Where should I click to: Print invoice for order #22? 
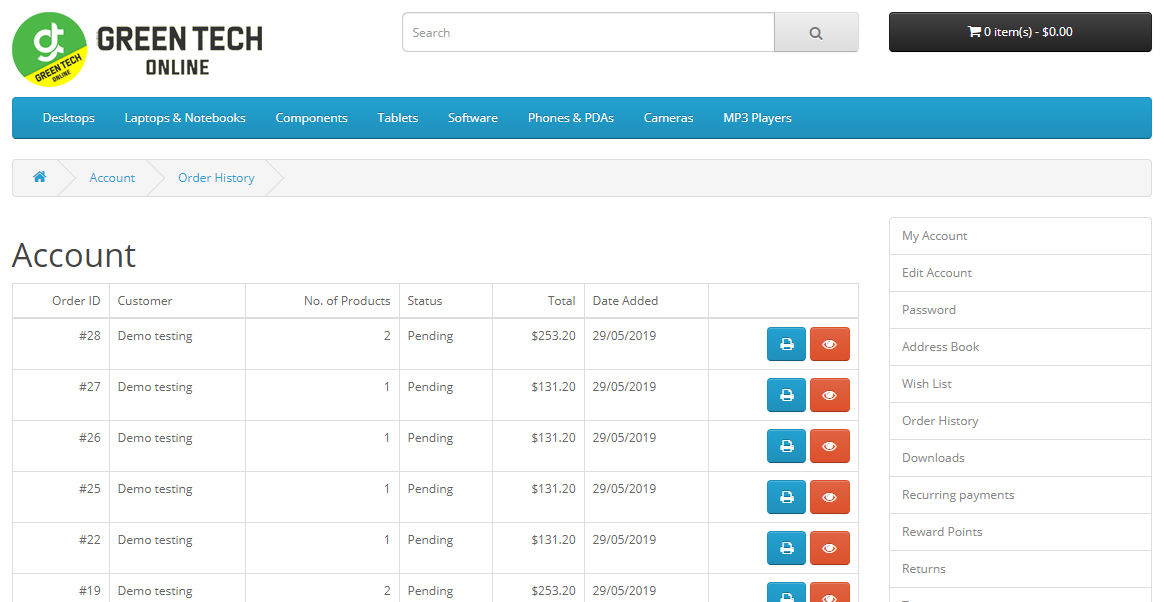point(786,549)
